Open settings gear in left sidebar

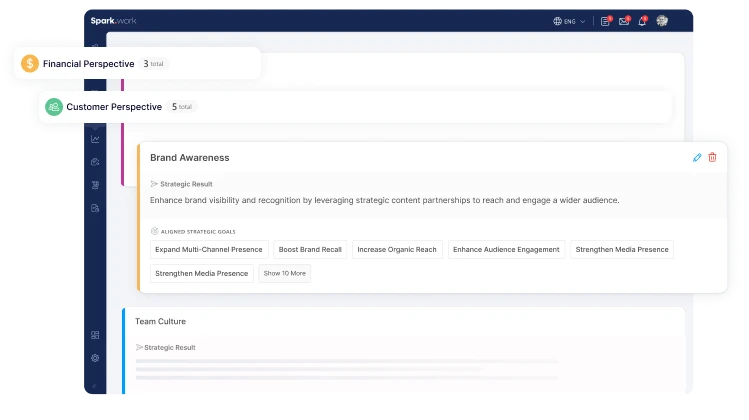(95, 357)
